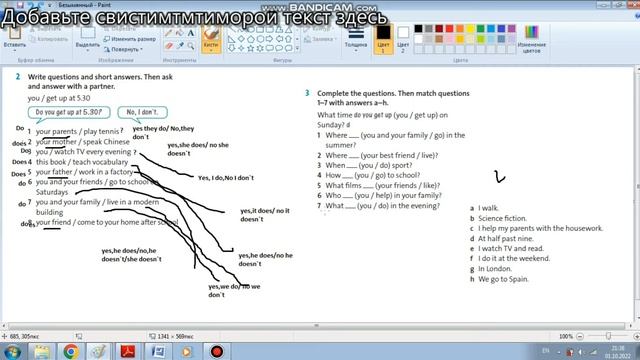Select the Text tool

[191, 33]
